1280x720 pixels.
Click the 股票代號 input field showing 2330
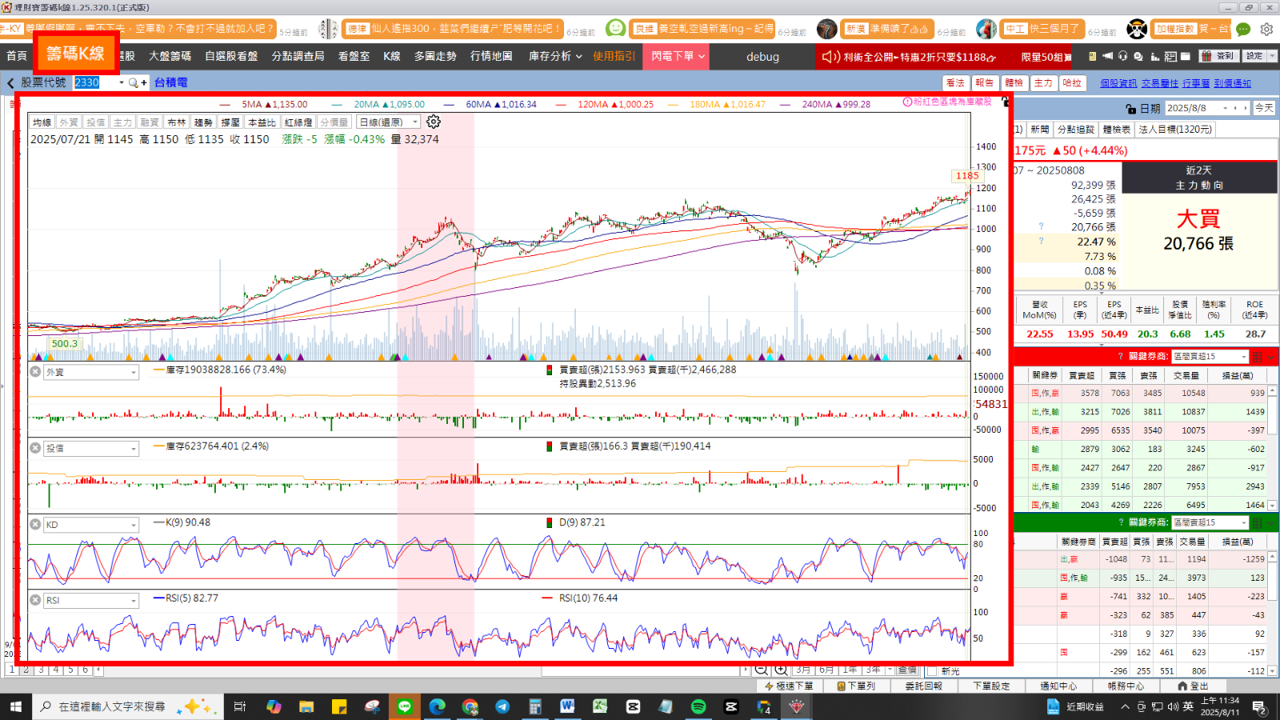pos(96,83)
